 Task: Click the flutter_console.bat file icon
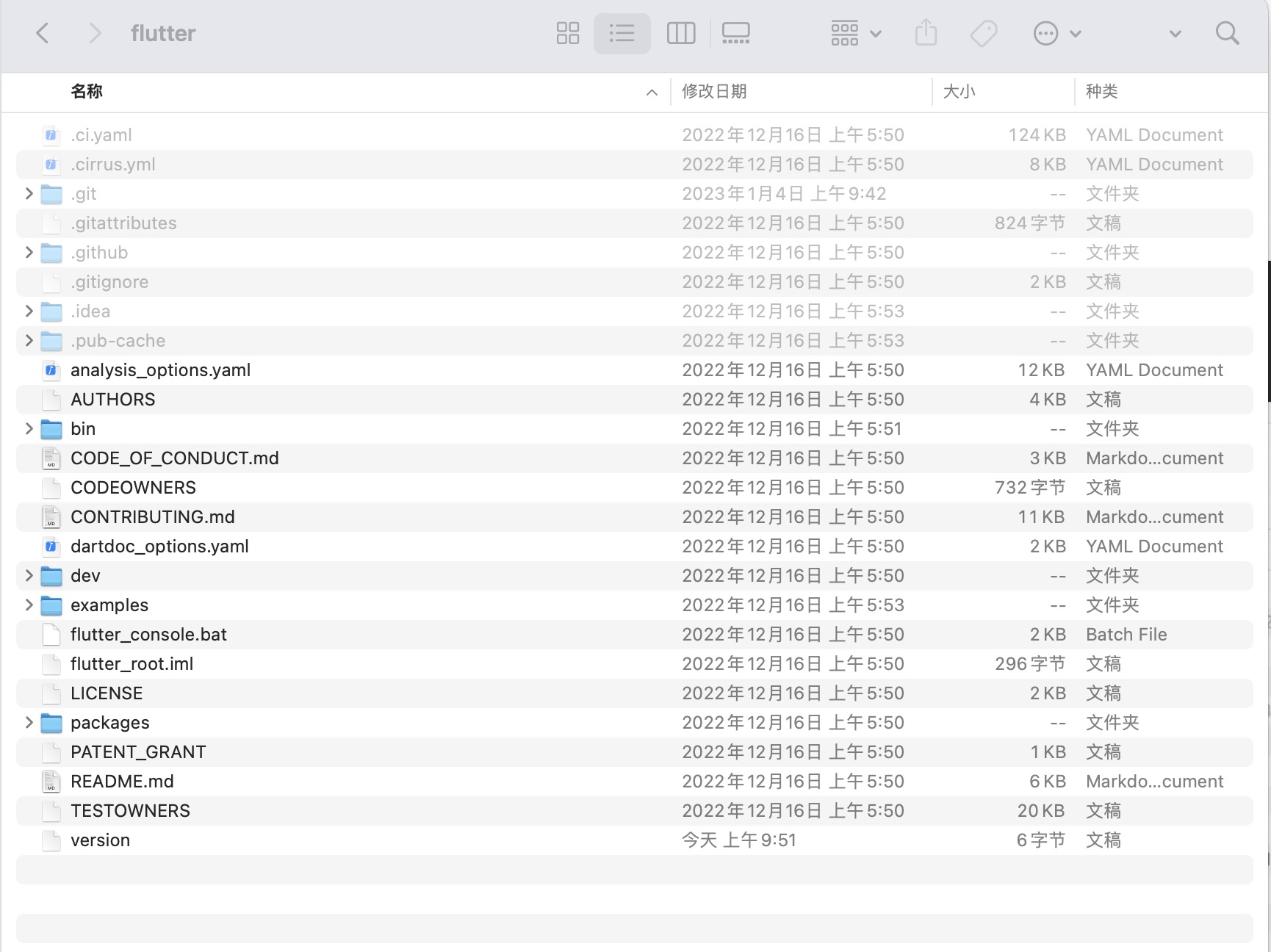(51, 635)
